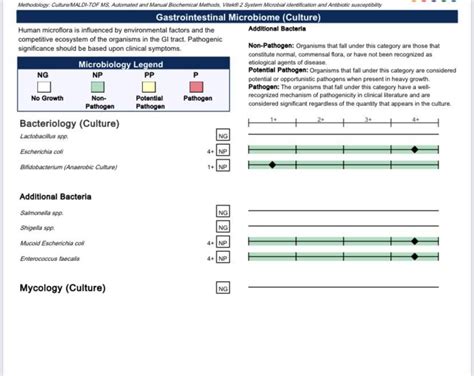Click the diamond marker on Enterococcus faecalis bar

click(x=415, y=256)
